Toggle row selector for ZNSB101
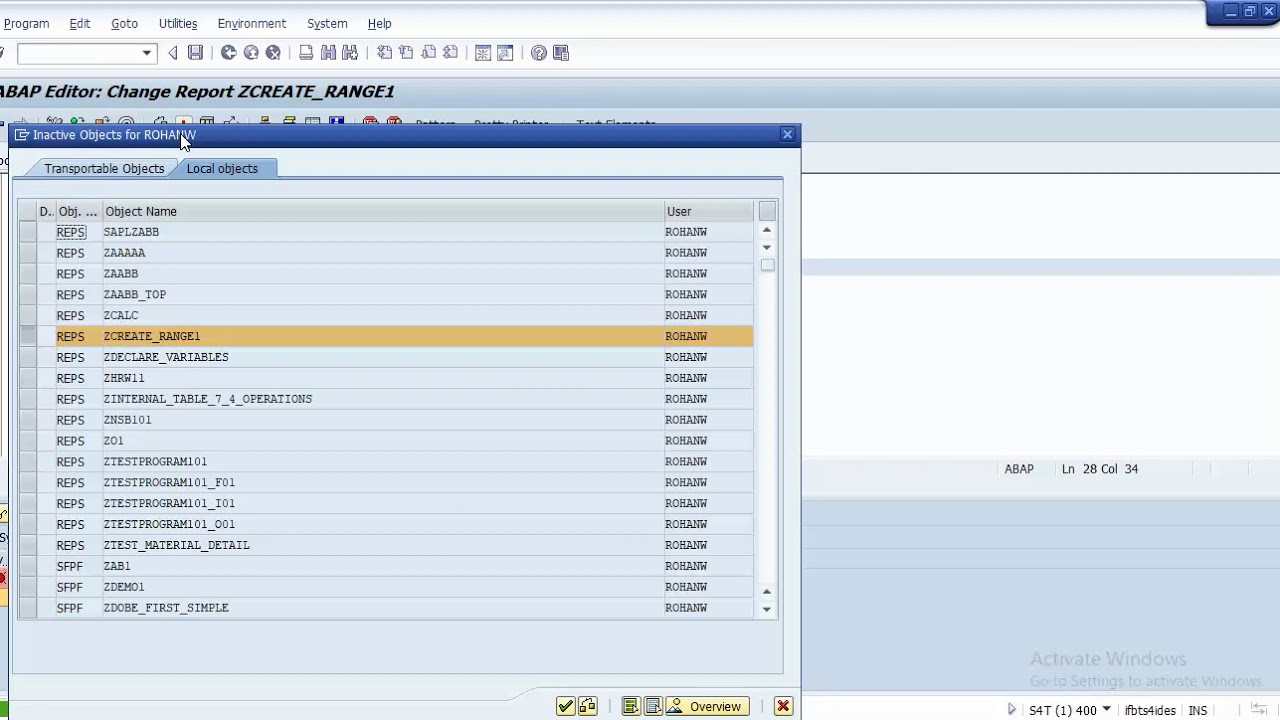 (27, 420)
